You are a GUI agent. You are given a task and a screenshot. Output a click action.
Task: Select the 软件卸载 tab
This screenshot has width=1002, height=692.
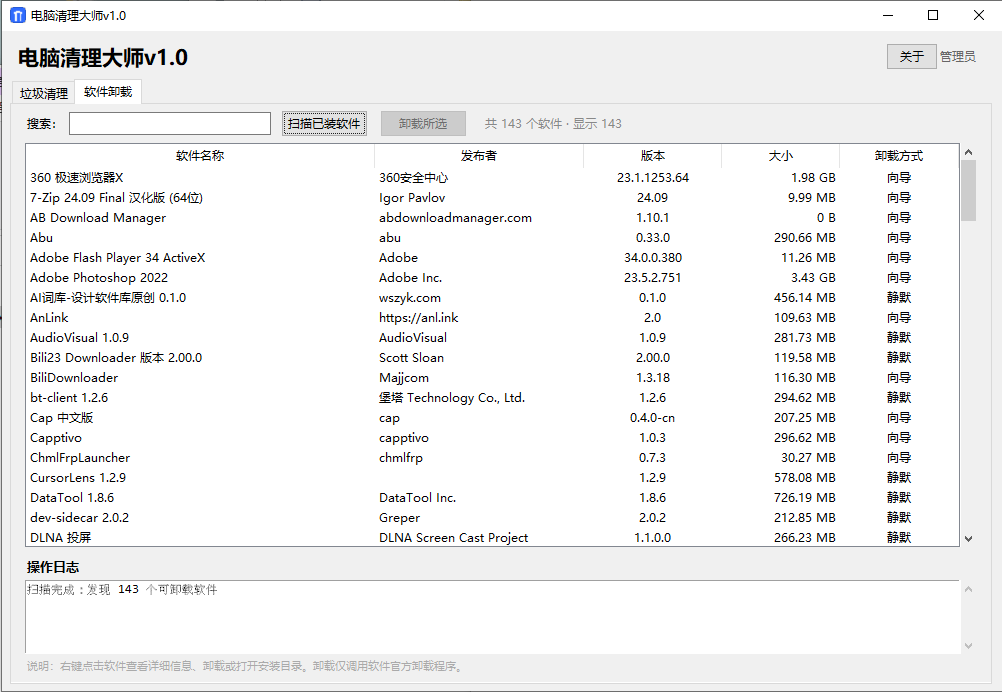(x=108, y=92)
